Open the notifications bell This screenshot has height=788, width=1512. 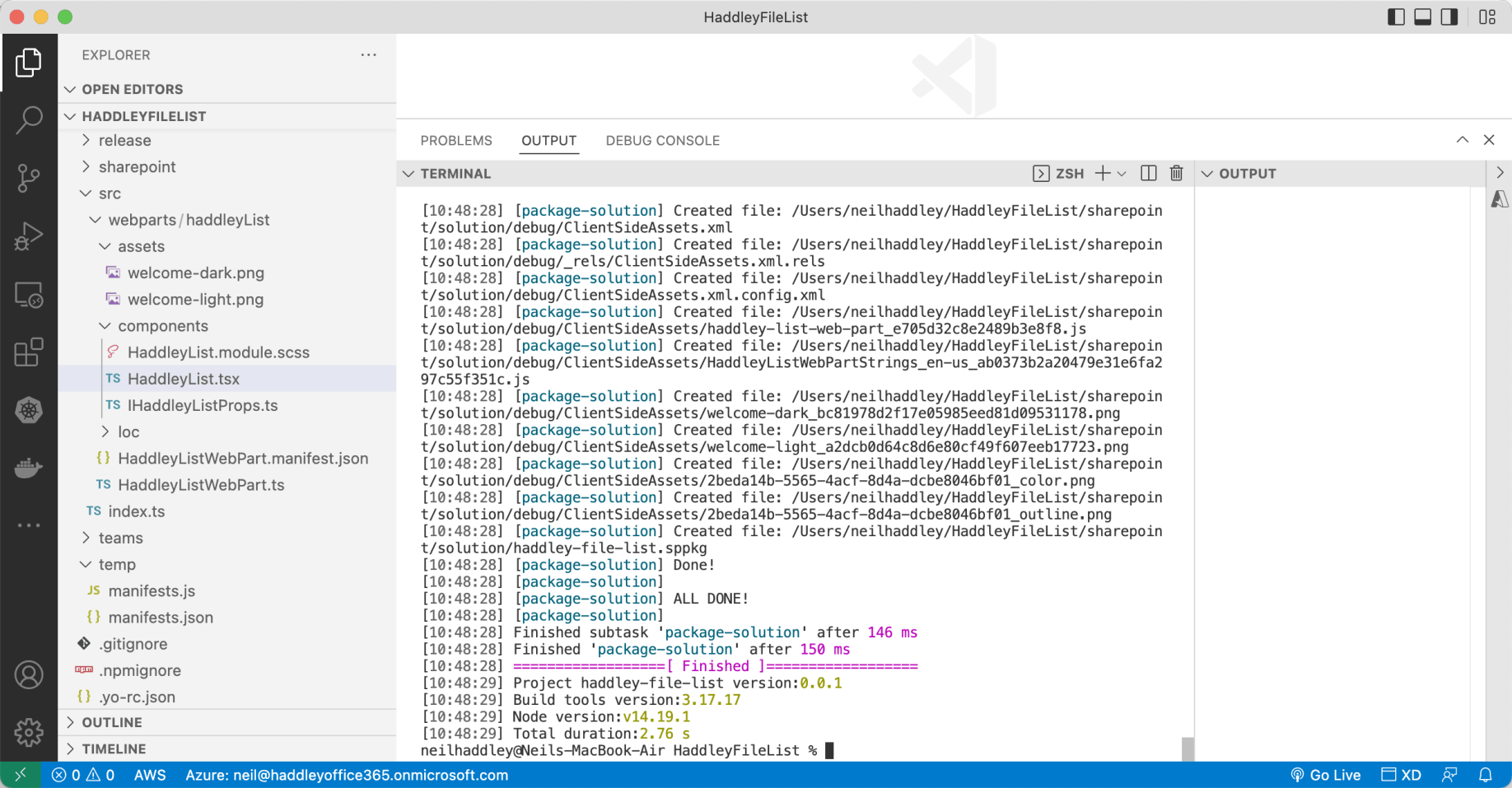pos(1486,775)
